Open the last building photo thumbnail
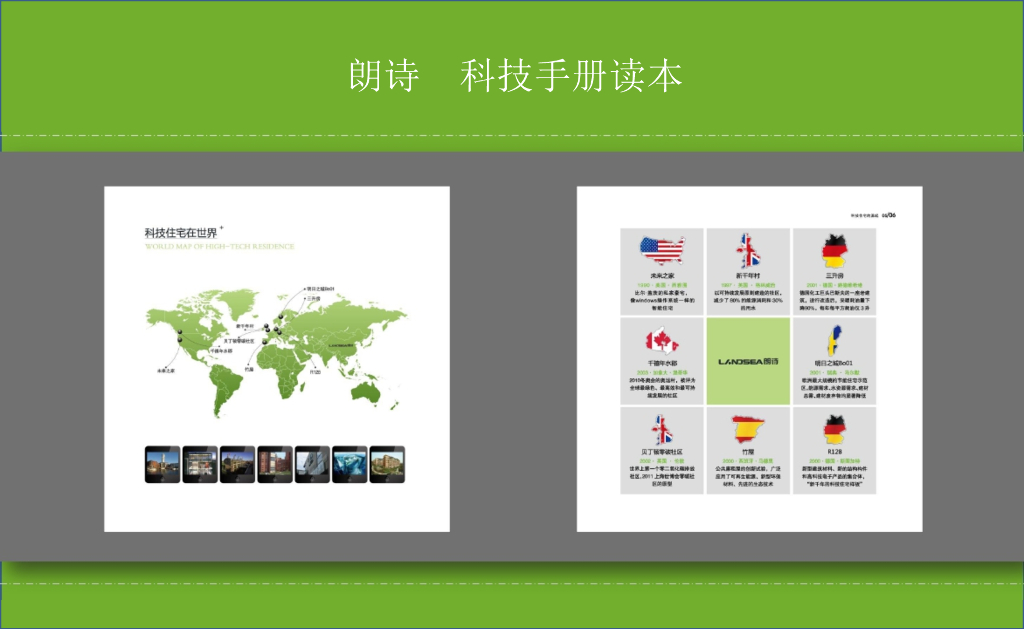 (x=387, y=464)
